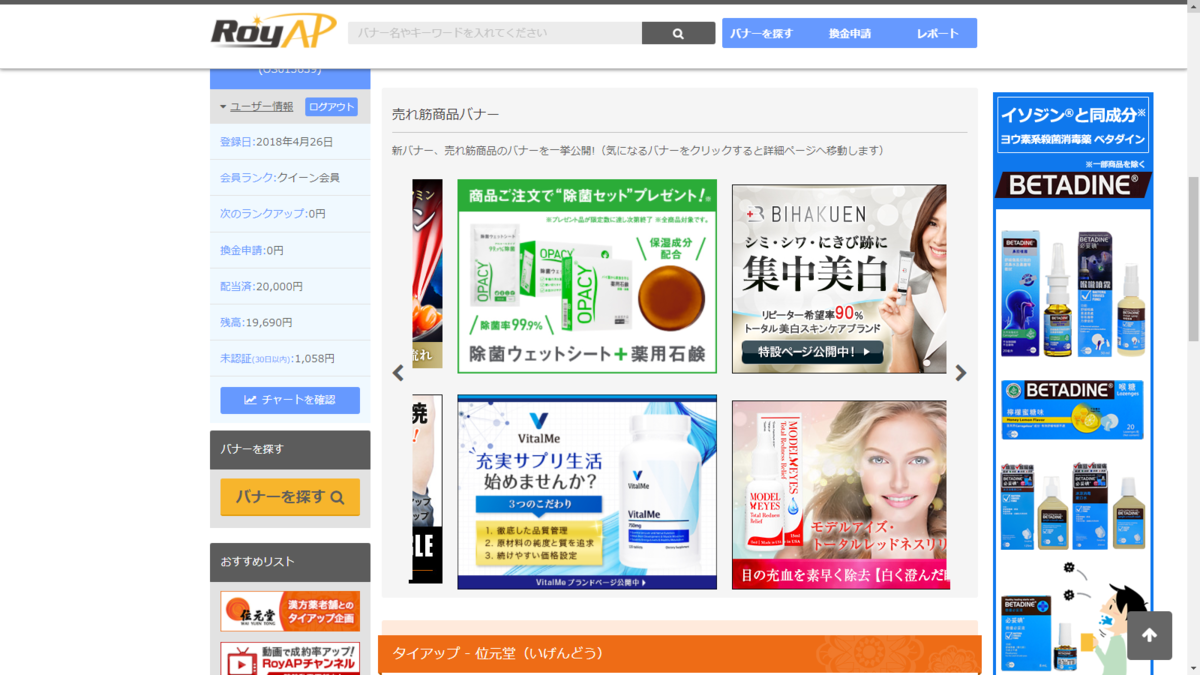1200x675 pixels.
Task: Open the OPACY 除菌ウェットシート banner
Action: coord(587,276)
